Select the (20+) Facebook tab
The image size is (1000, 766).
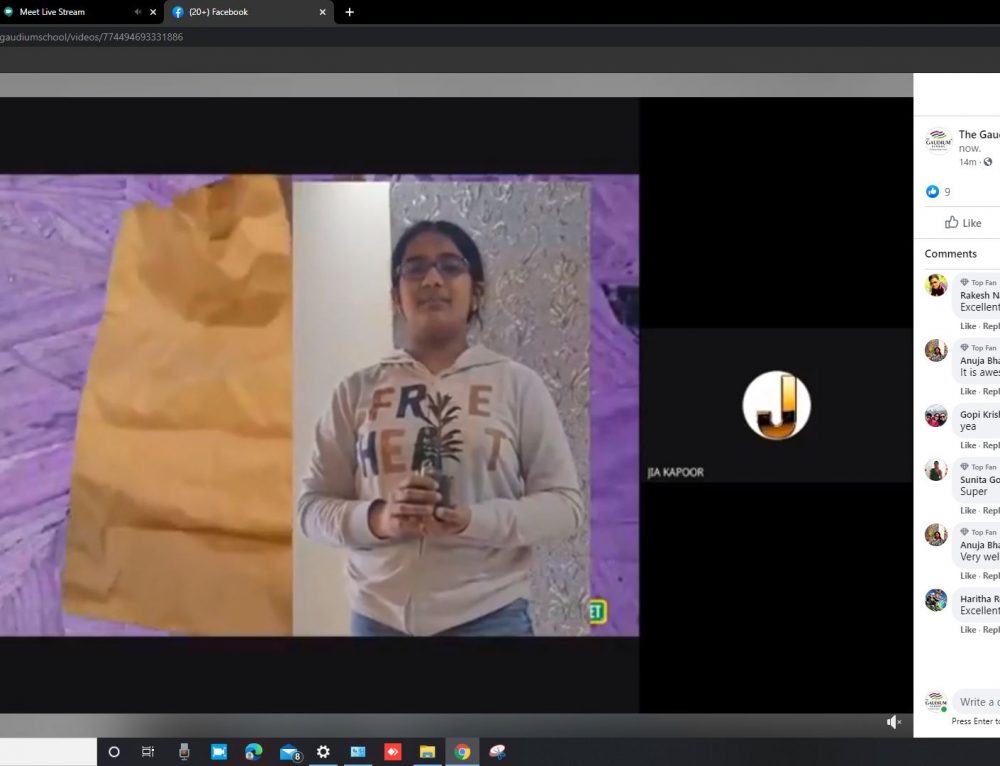[240, 12]
